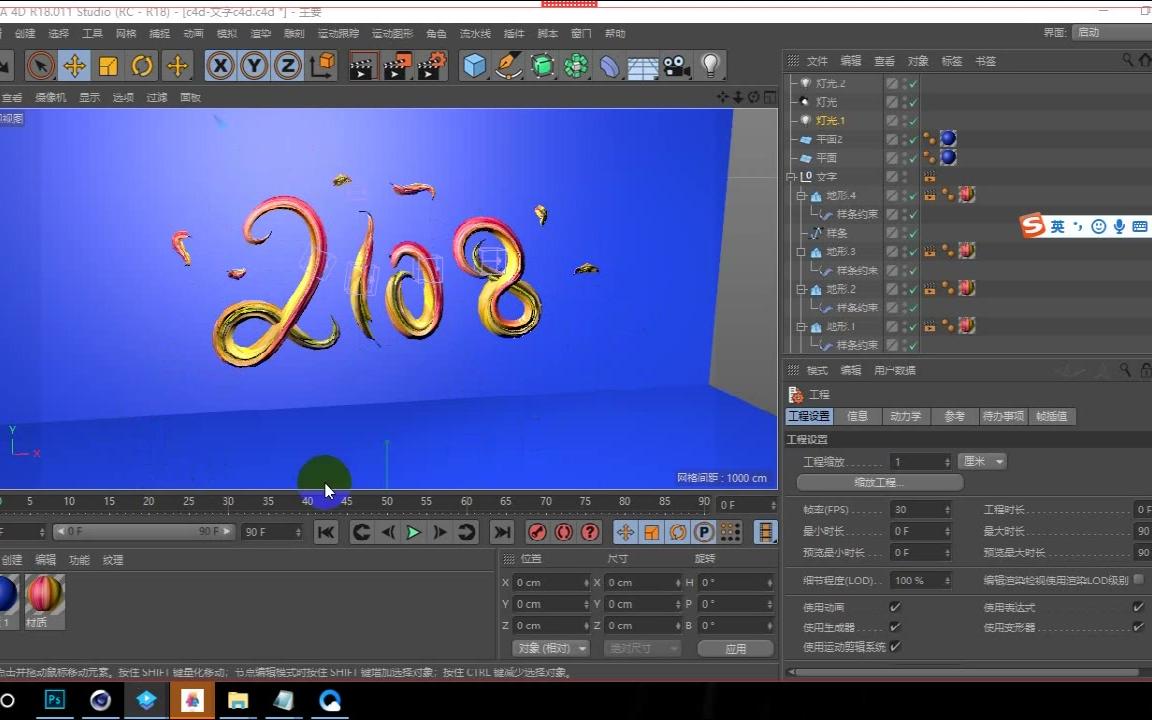Click the 缩放工程 button
This screenshot has height=720, width=1152.
pyautogui.click(x=878, y=482)
